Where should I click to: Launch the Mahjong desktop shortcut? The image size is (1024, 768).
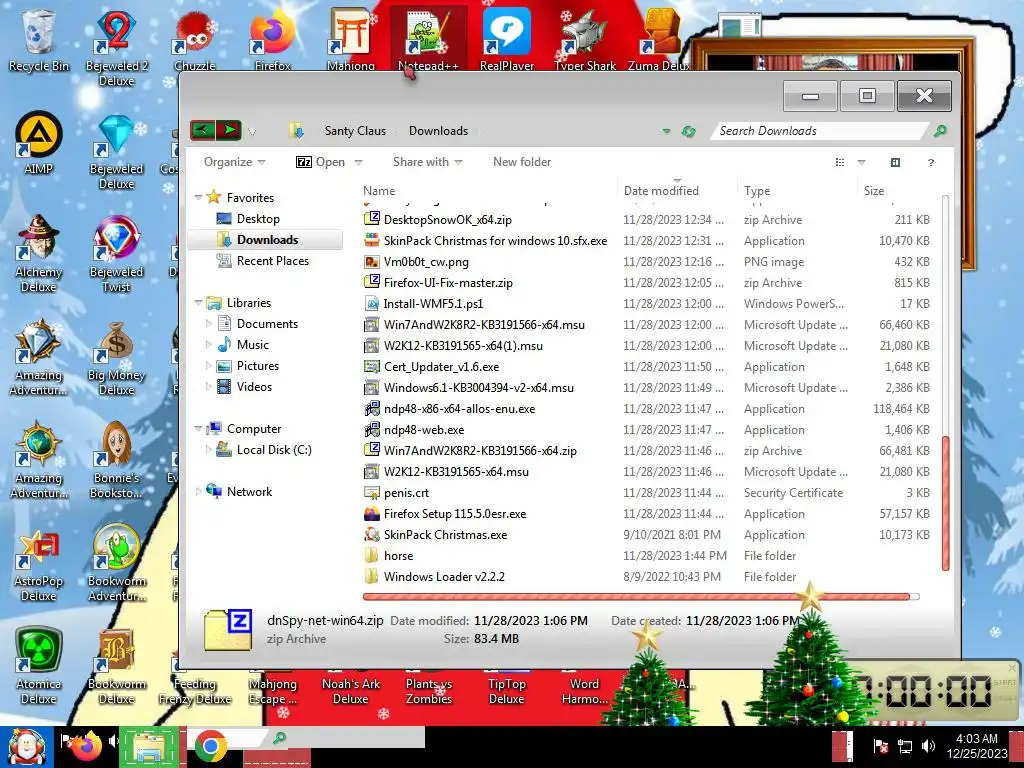(351, 38)
